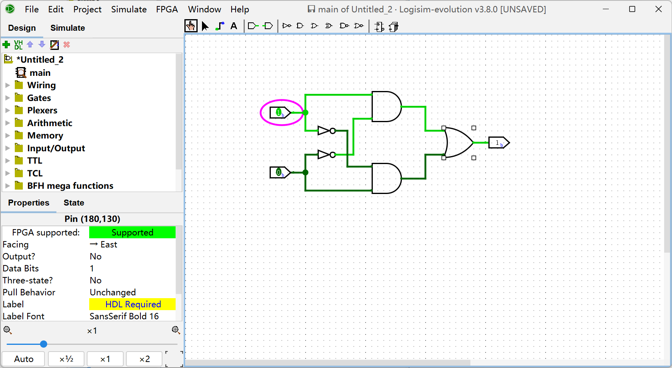Expand the BFH mega functions folder
This screenshot has height=368, width=672.
click(7, 186)
